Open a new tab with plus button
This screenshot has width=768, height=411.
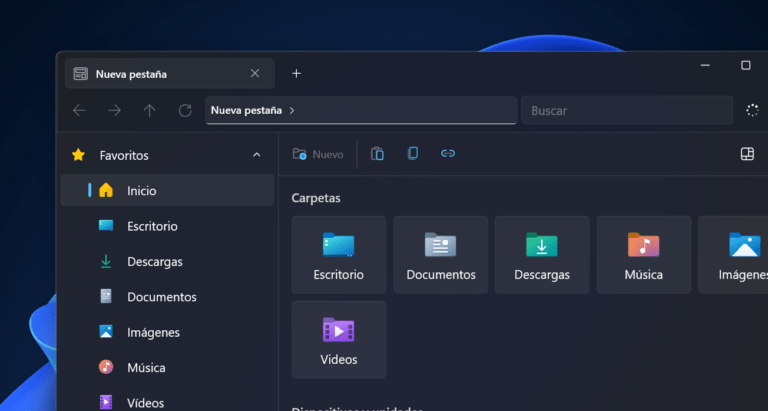coord(296,73)
